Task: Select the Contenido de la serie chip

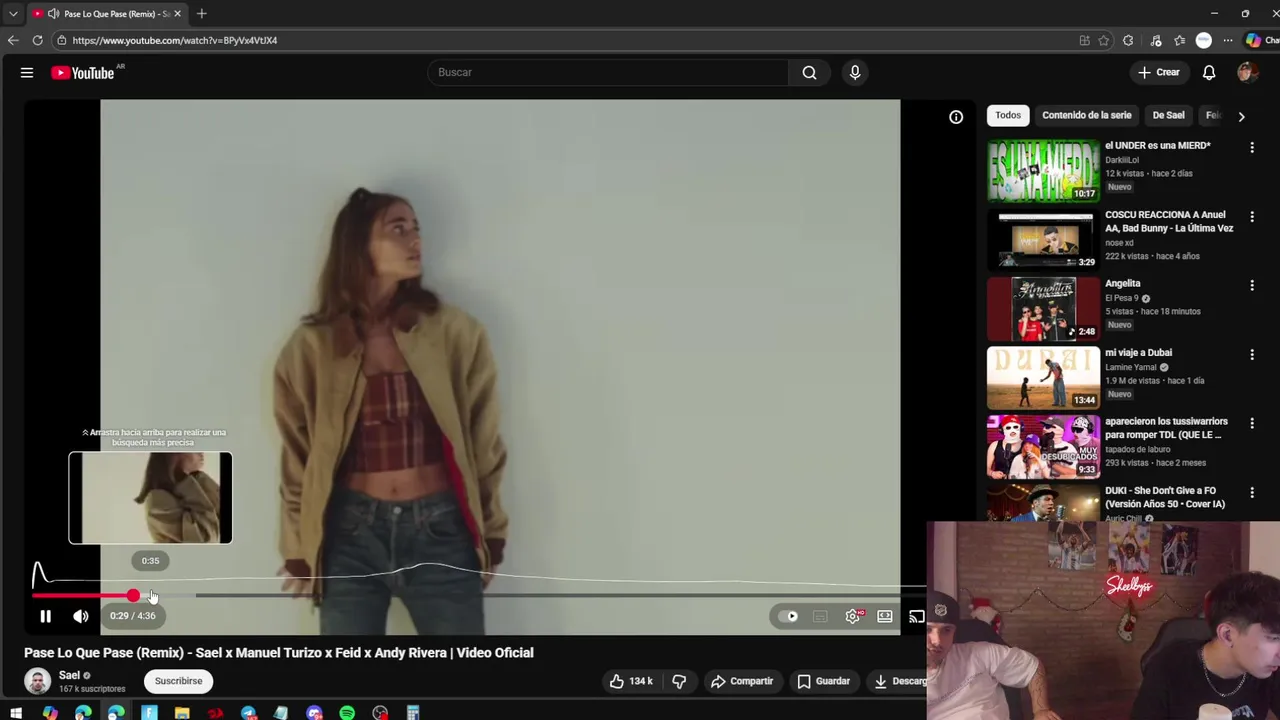Action: [x=1087, y=115]
